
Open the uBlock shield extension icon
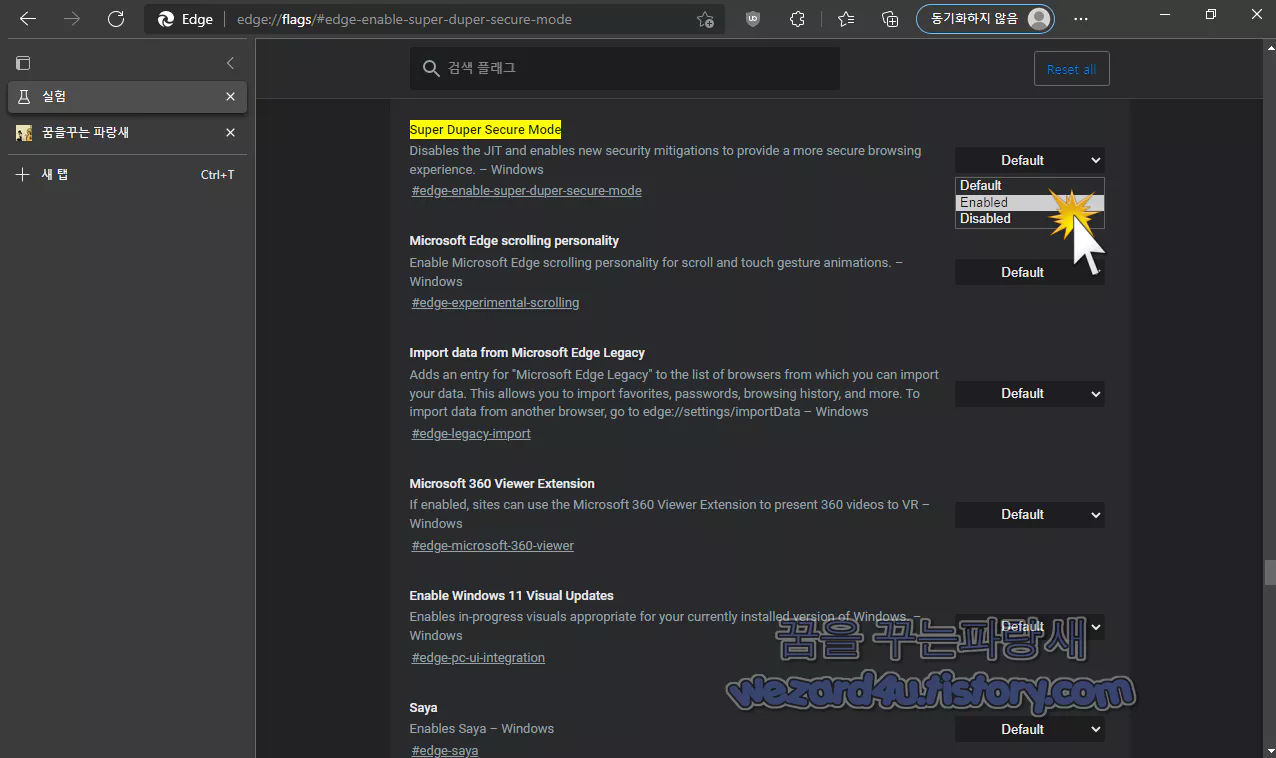click(x=754, y=19)
